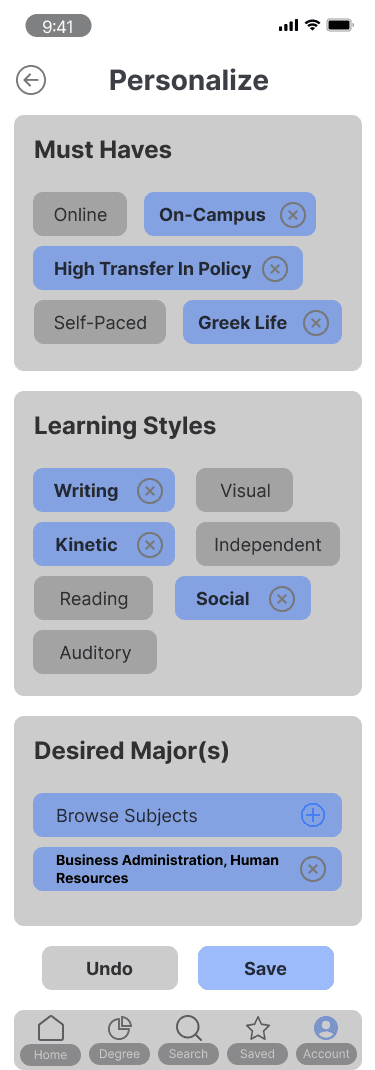Remove the Social tag via X icon
The width and height of the screenshot is (375, 1070).
tap(282, 598)
